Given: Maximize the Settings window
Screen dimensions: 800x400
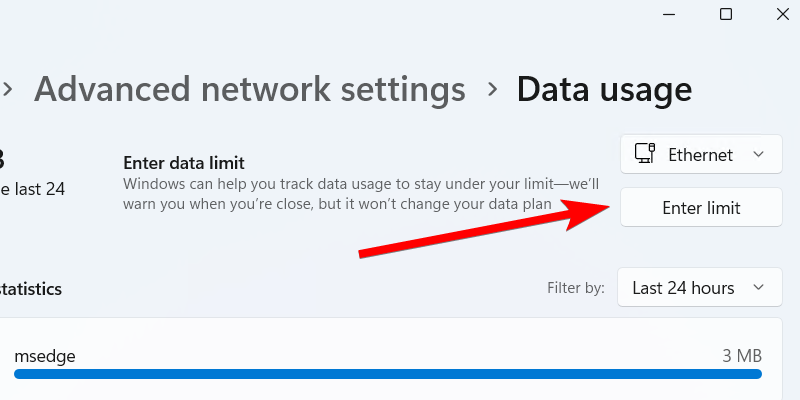Looking at the screenshot, I should click(x=726, y=14).
